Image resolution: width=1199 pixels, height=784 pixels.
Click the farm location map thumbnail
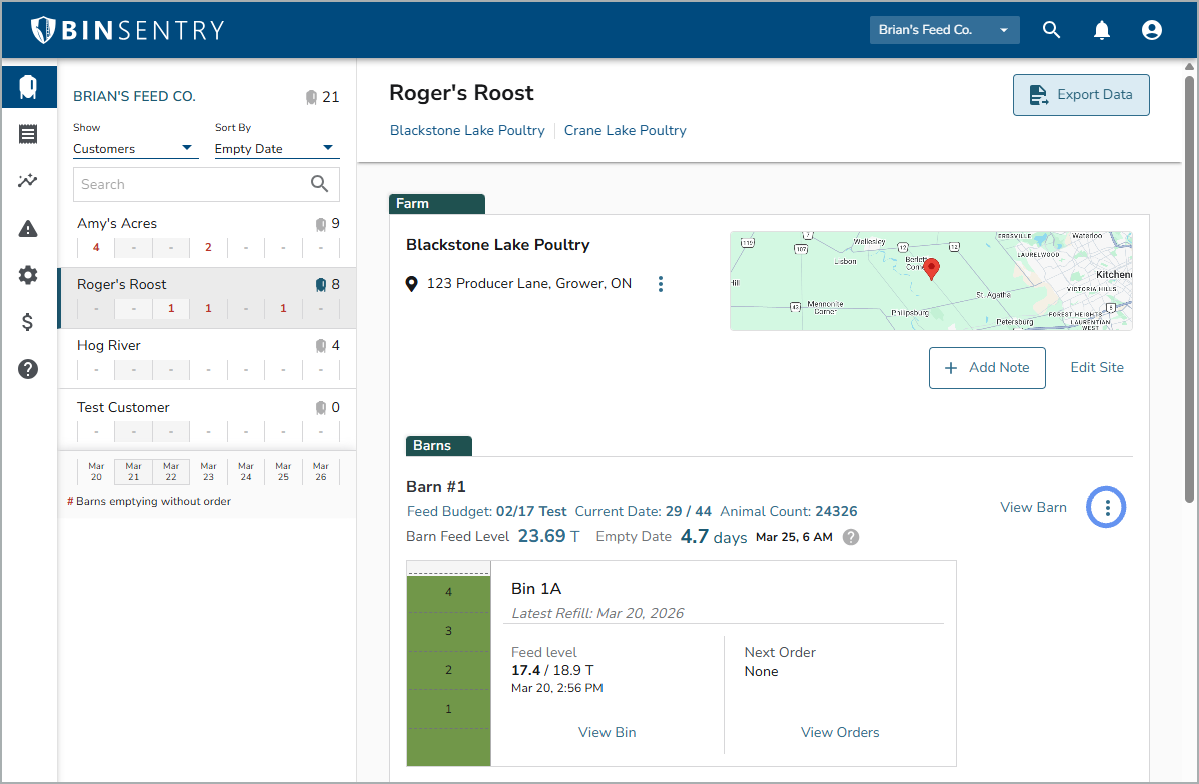pyautogui.click(x=931, y=281)
